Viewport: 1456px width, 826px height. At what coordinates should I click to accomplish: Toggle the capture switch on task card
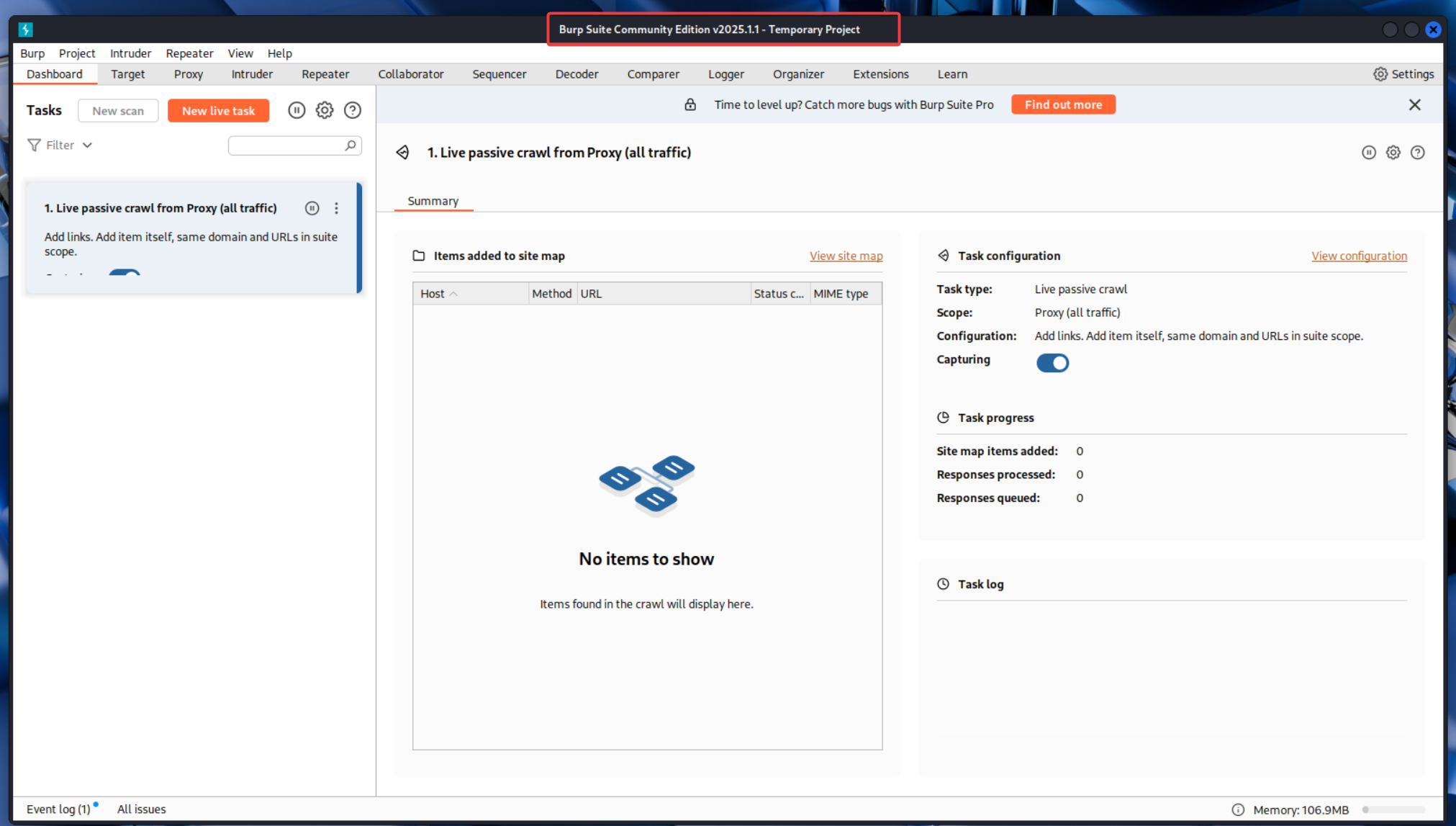click(x=125, y=273)
